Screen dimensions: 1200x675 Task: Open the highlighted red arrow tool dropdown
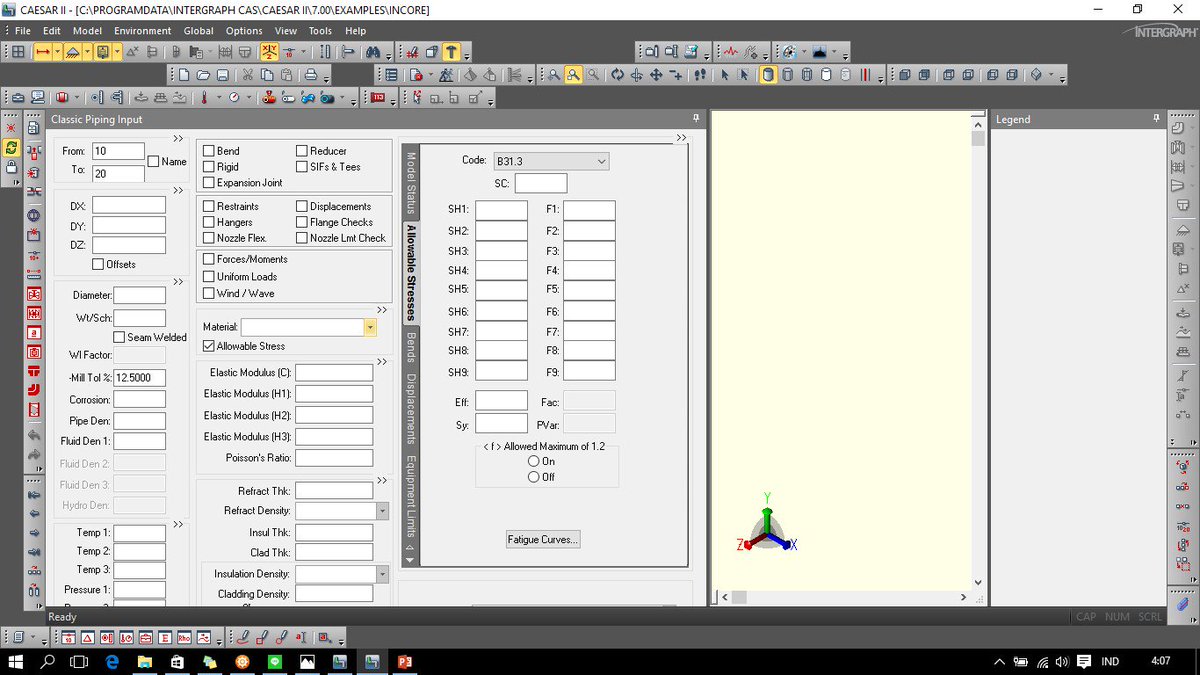[x=58, y=52]
